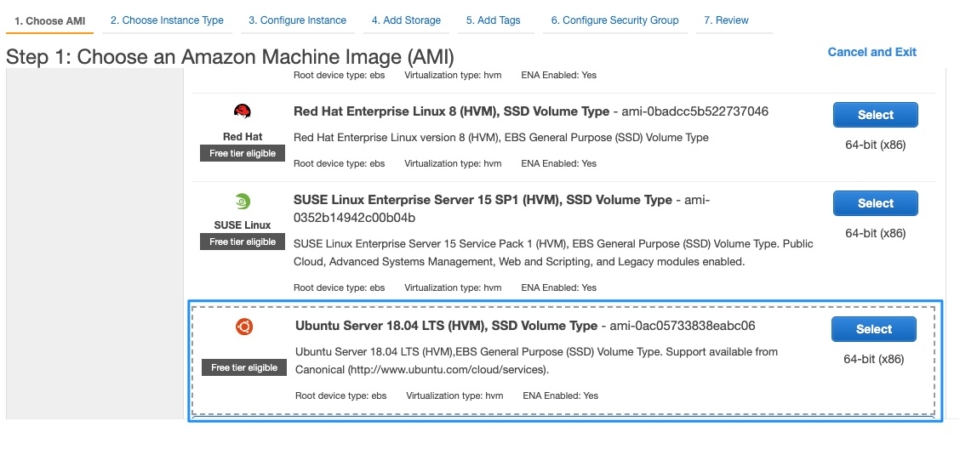The height and width of the screenshot is (455, 960).
Task: Click the SUSE Service Pack 1 description text
Action: click(x=553, y=253)
